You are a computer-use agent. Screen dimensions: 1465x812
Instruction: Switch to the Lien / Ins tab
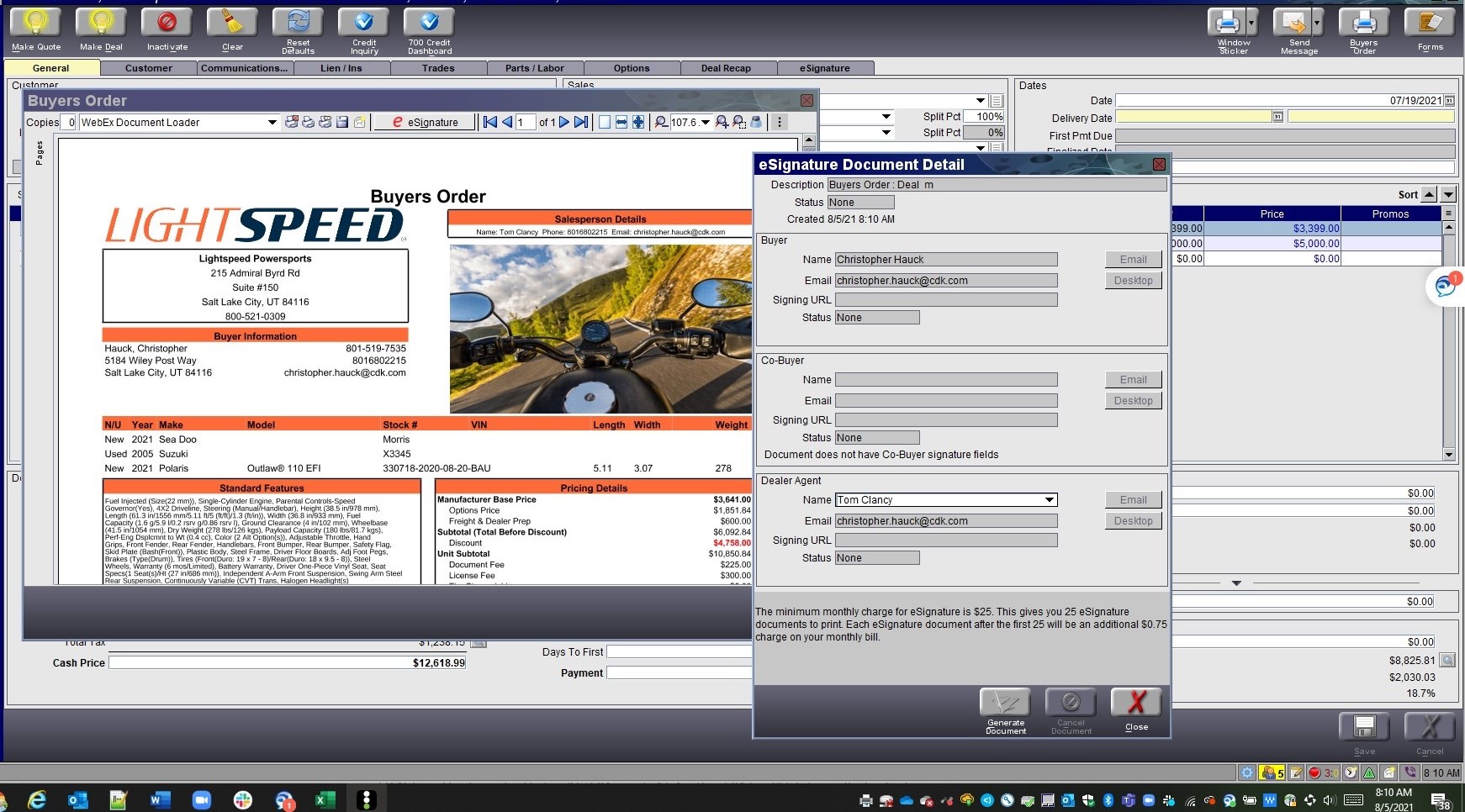(341, 68)
